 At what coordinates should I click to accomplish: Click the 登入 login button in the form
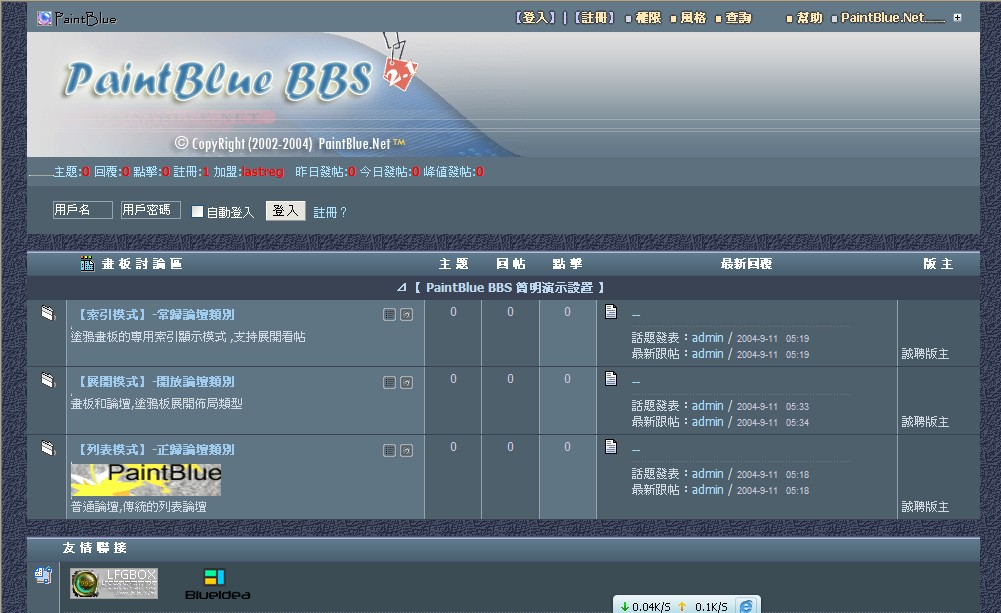click(285, 211)
